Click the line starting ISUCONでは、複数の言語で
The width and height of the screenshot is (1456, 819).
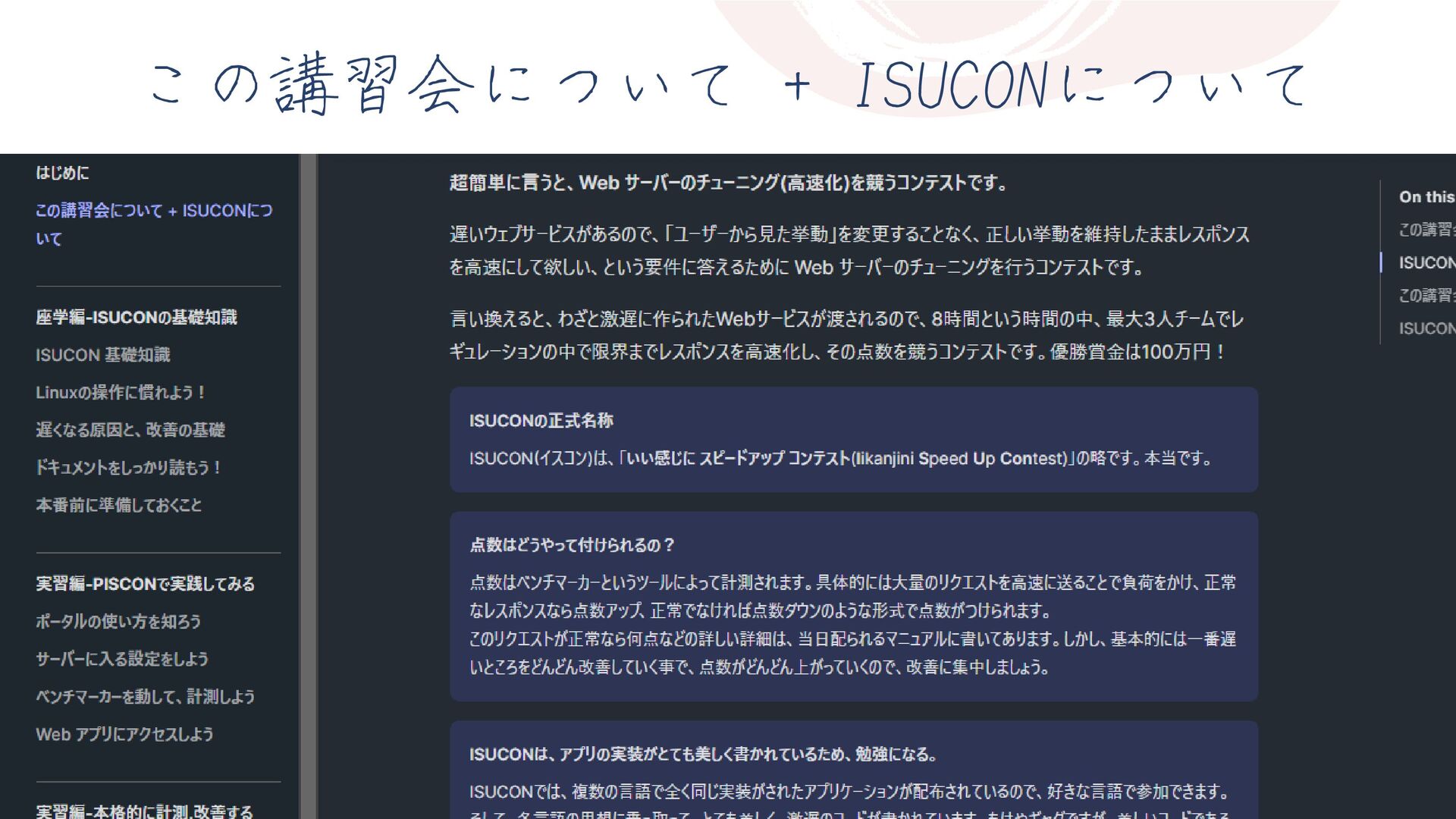(851, 792)
